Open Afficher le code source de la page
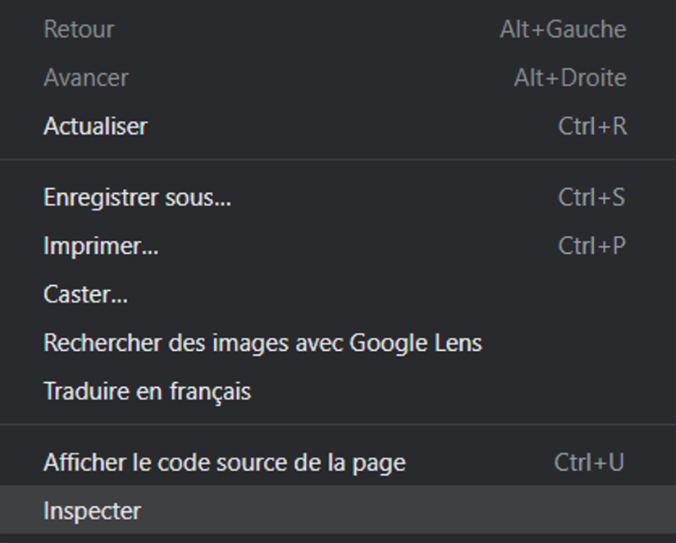The image size is (676, 543). pyautogui.click(x=224, y=463)
